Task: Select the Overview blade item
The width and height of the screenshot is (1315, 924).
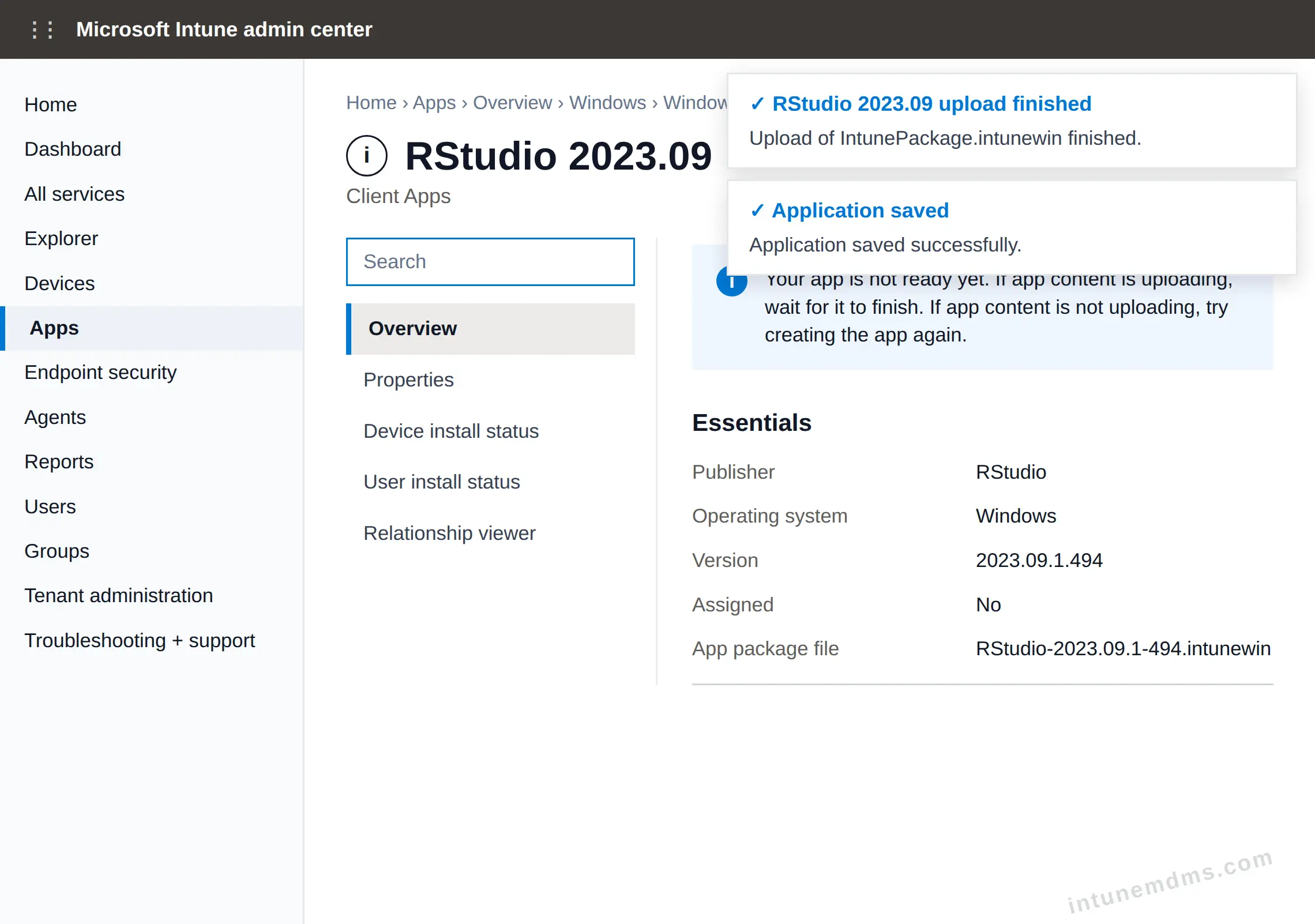Action: click(x=490, y=329)
